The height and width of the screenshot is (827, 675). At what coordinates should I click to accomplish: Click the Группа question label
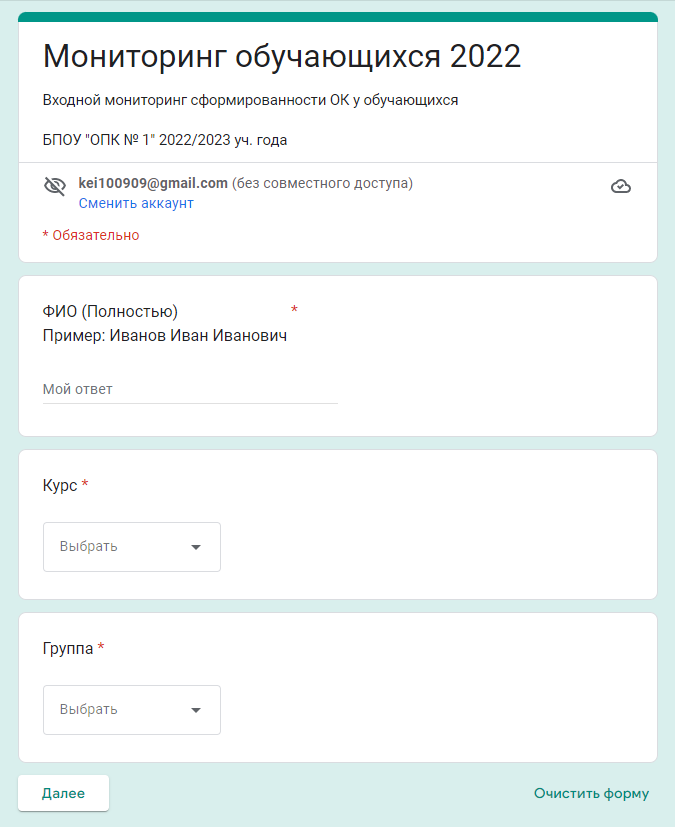(68, 648)
